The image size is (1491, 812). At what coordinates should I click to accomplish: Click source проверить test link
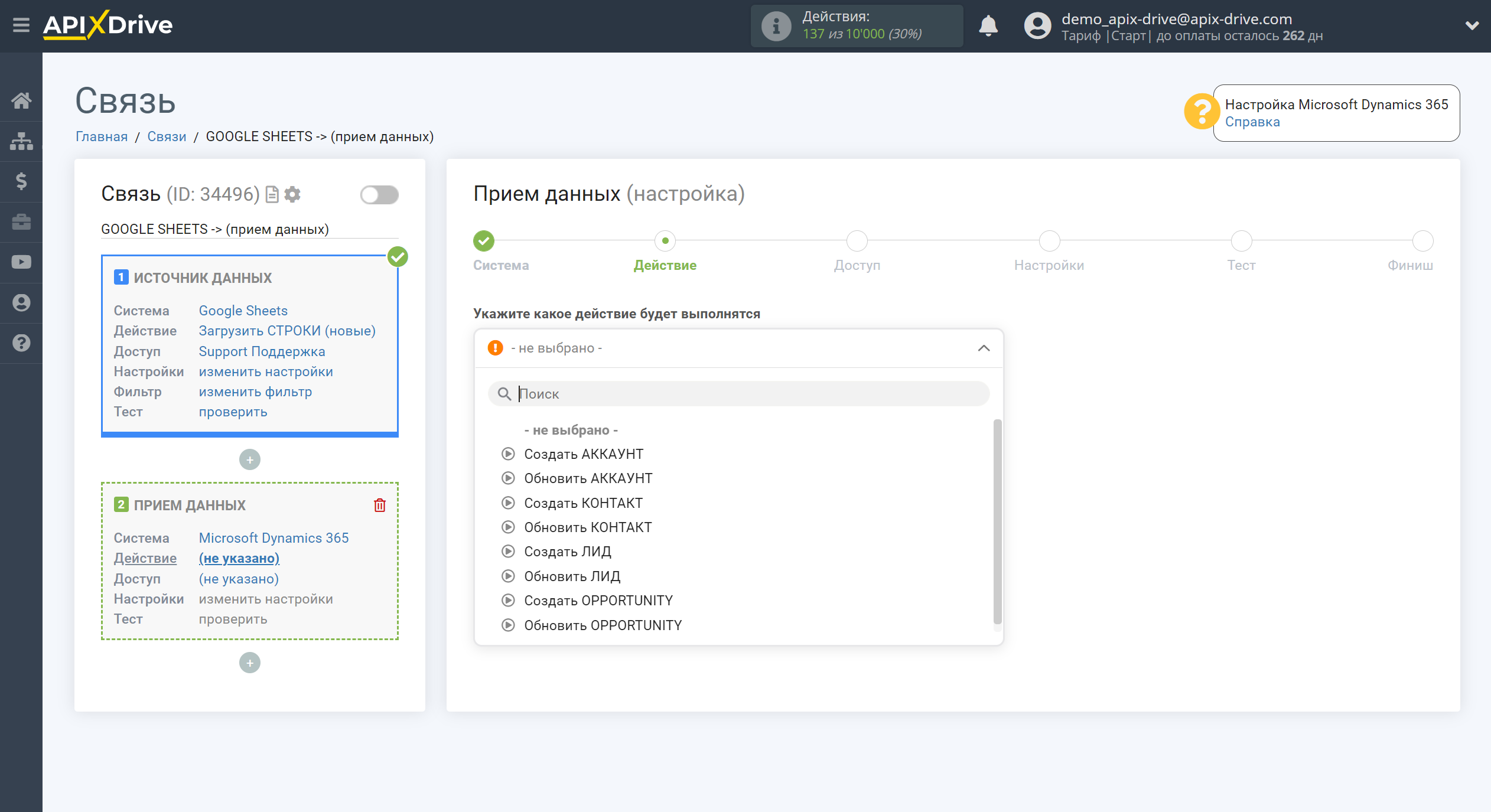point(233,412)
